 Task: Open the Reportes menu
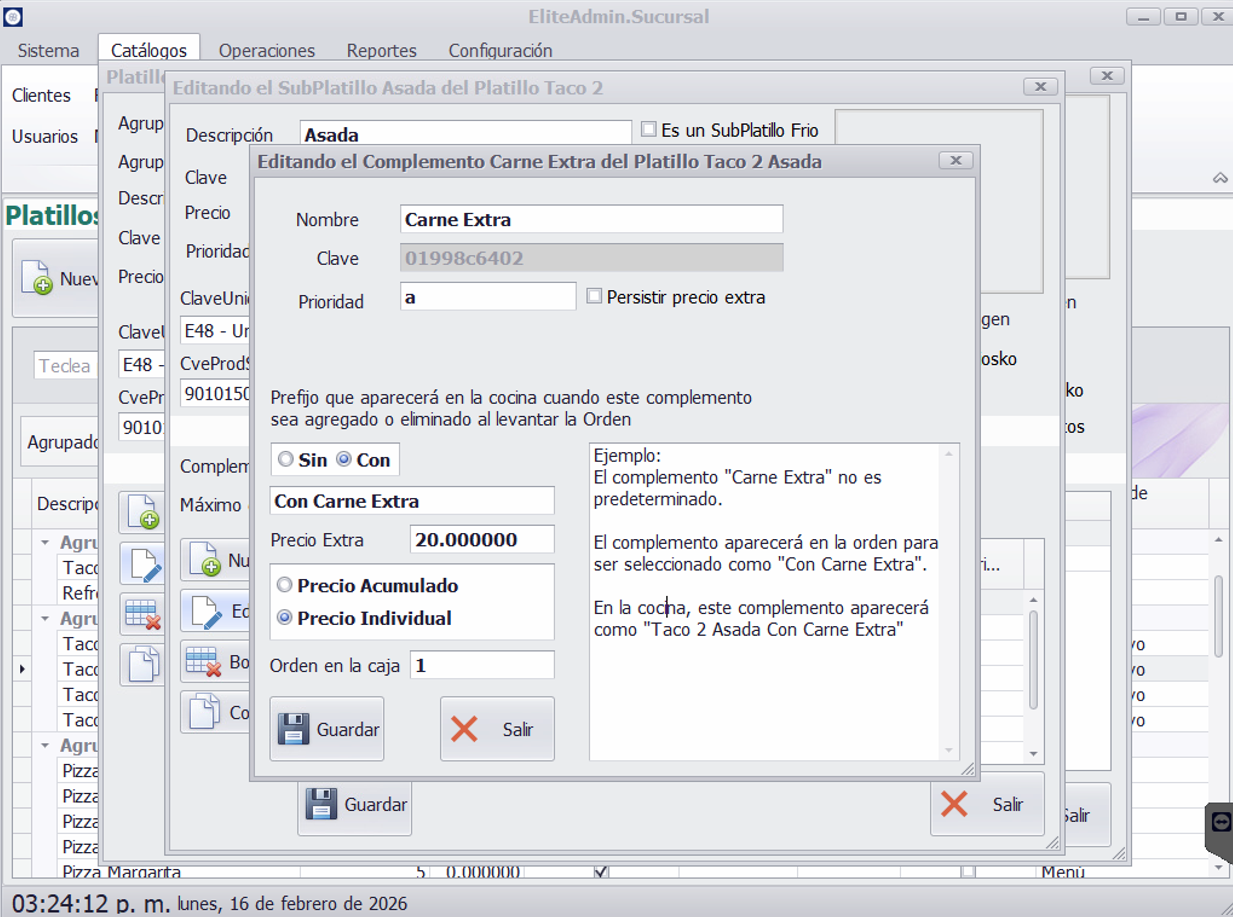click(x=381, y=51)
